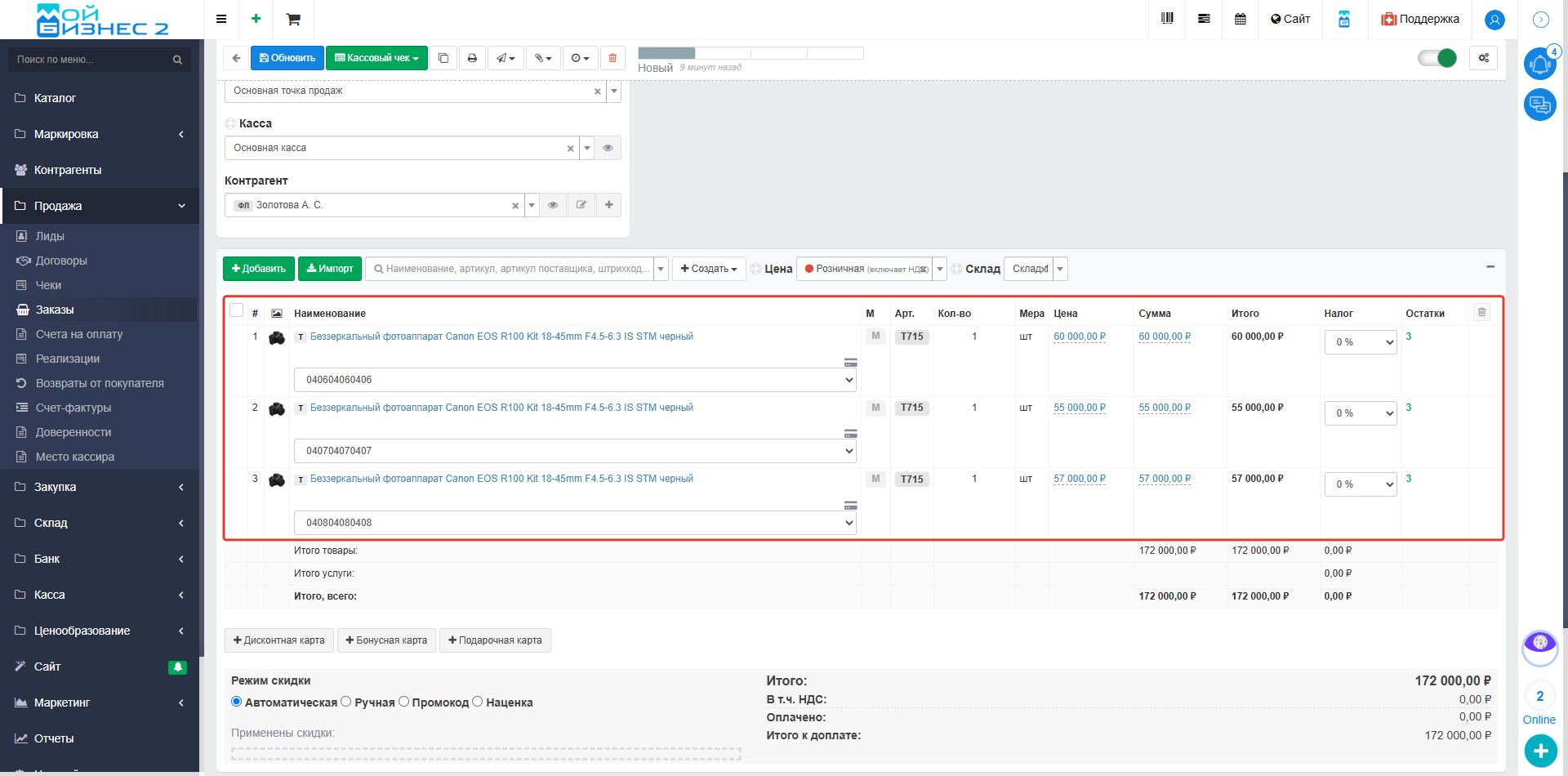
Task: Check the select-all checkbox in table header
Action: (x=237, y=310)
